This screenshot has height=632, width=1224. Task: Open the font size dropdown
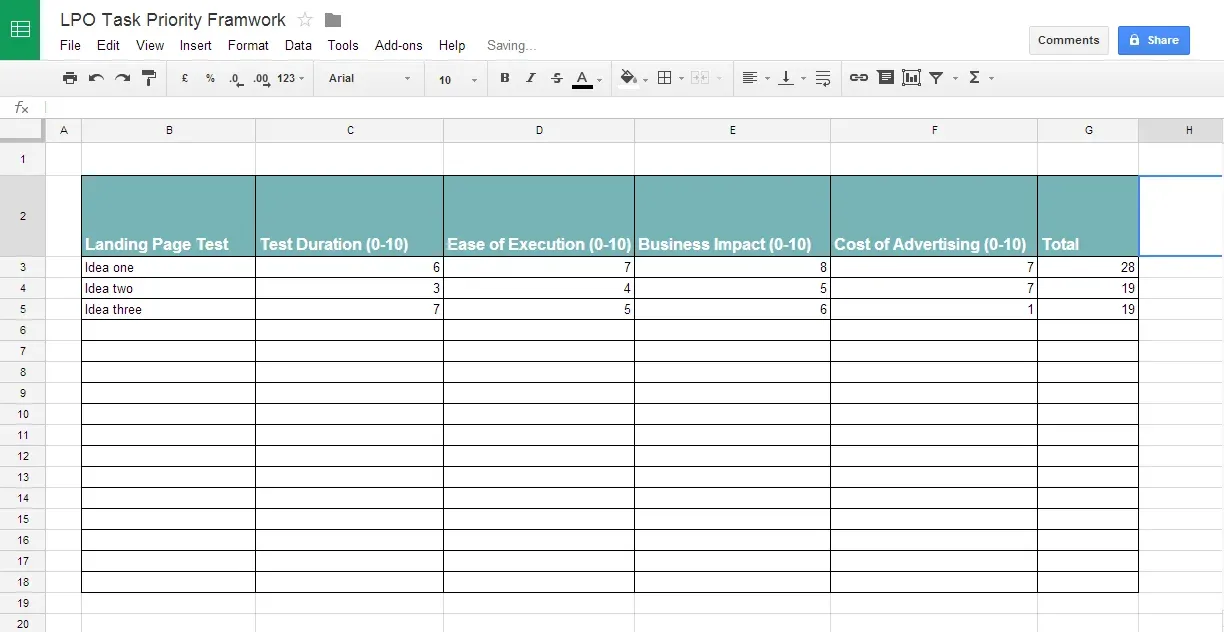(457, 79)
